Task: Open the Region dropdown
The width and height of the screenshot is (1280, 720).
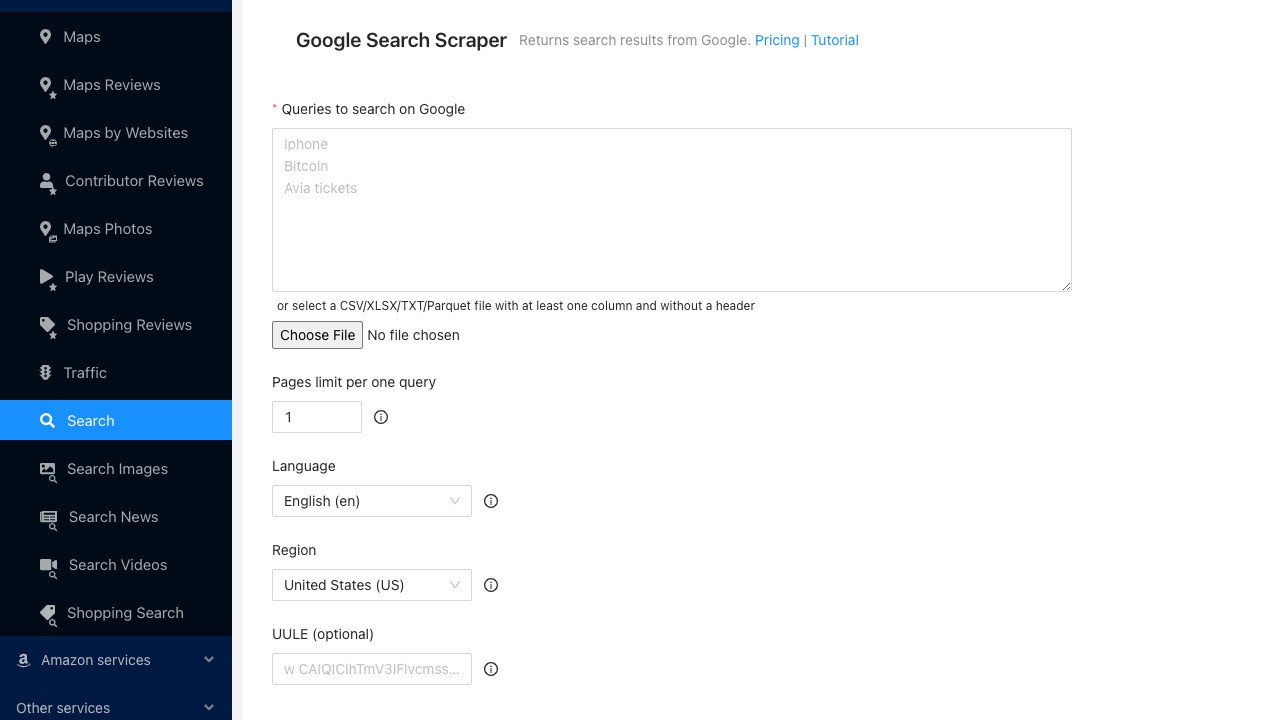Action: (x=371, y=585)
